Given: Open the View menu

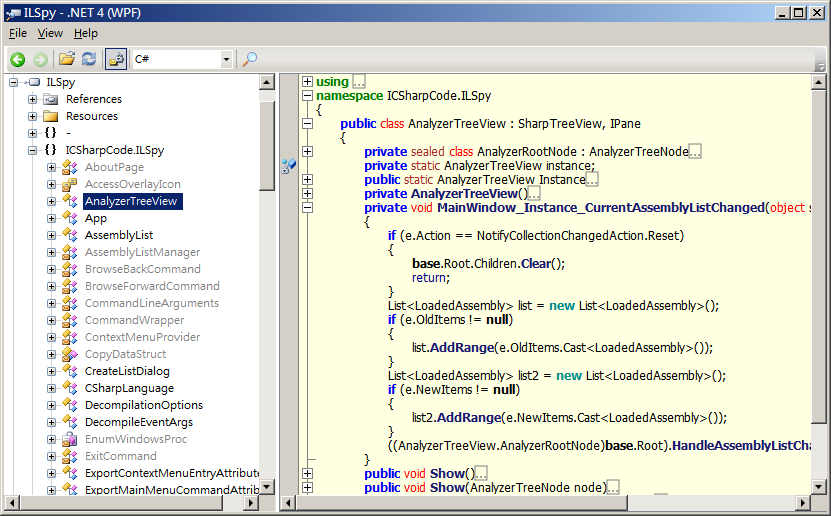Looking at the screenshot, I should [50, 33].
